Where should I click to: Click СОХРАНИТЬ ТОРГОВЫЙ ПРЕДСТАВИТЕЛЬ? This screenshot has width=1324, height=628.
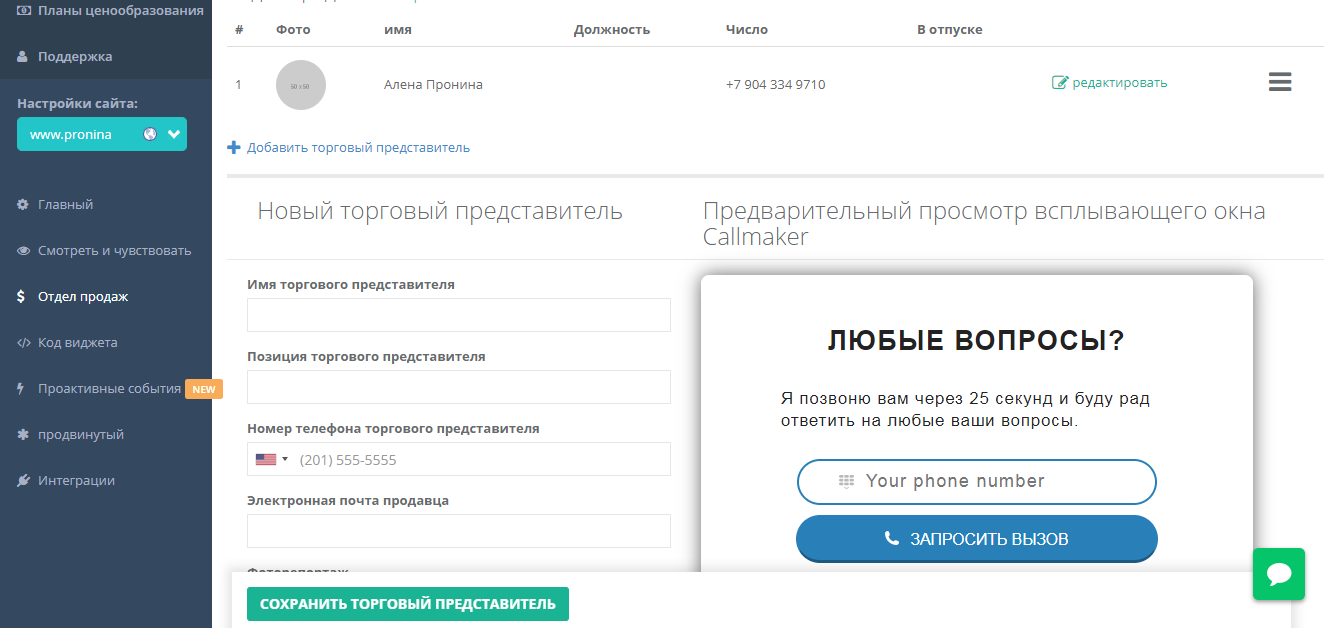point(407,603)
